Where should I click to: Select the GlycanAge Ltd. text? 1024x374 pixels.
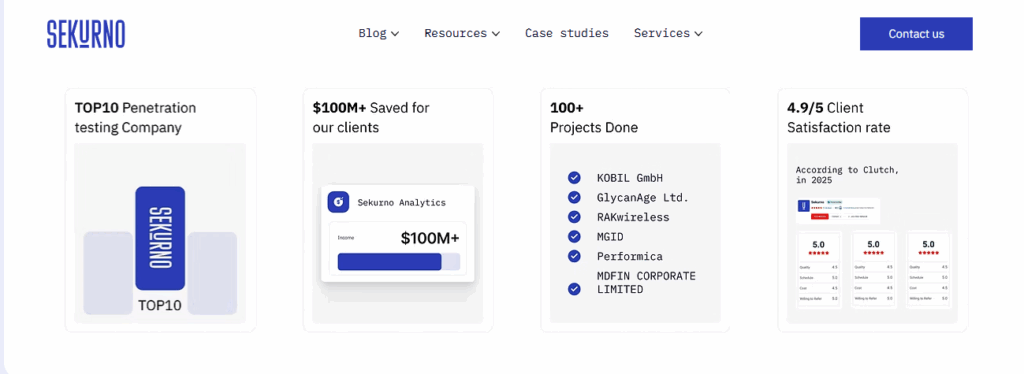(x=643, y=197)
